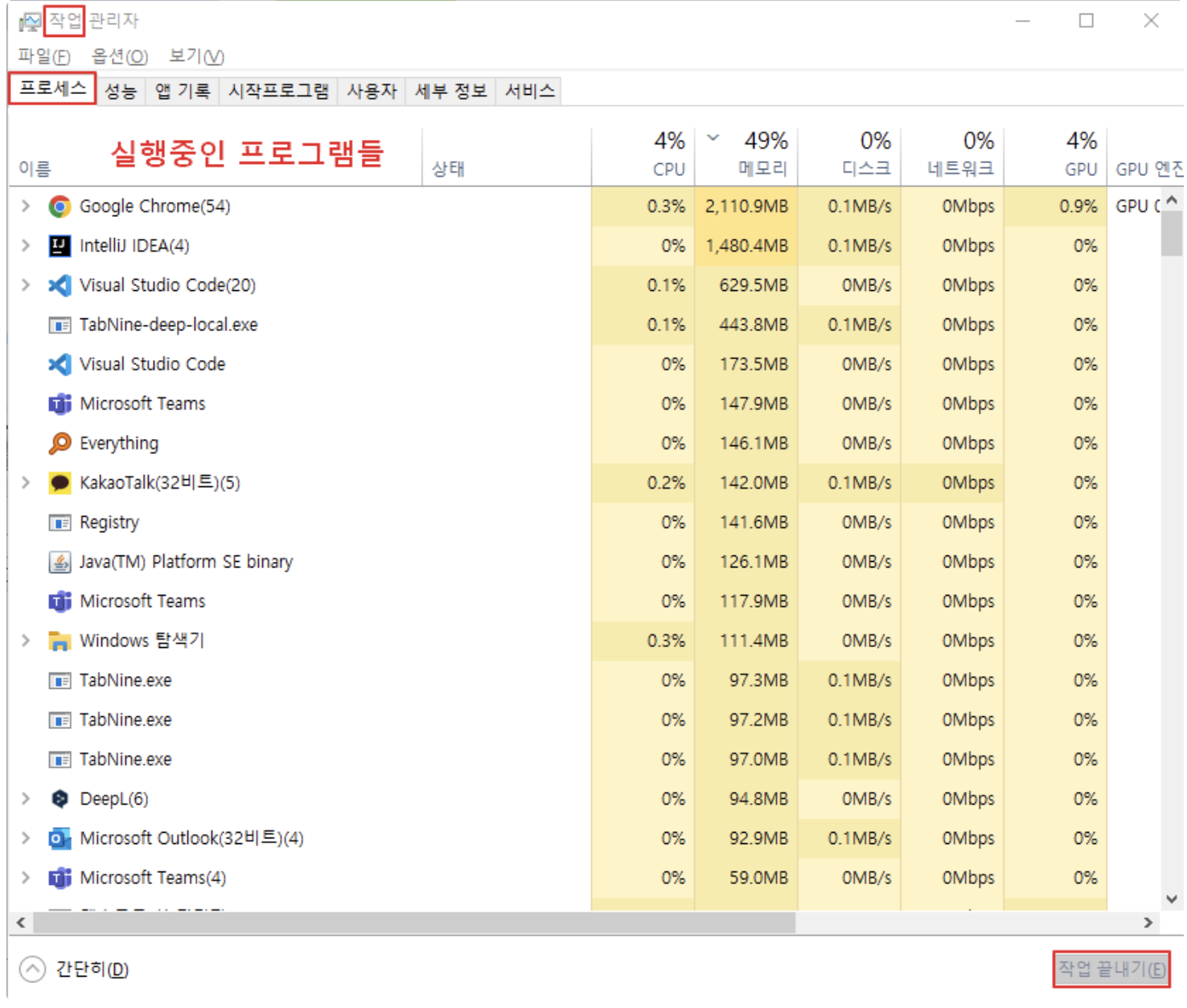Select the horizontal scrollbar thumb
The width and height of the screenshot is (1187, 1008).
[413, 923]
